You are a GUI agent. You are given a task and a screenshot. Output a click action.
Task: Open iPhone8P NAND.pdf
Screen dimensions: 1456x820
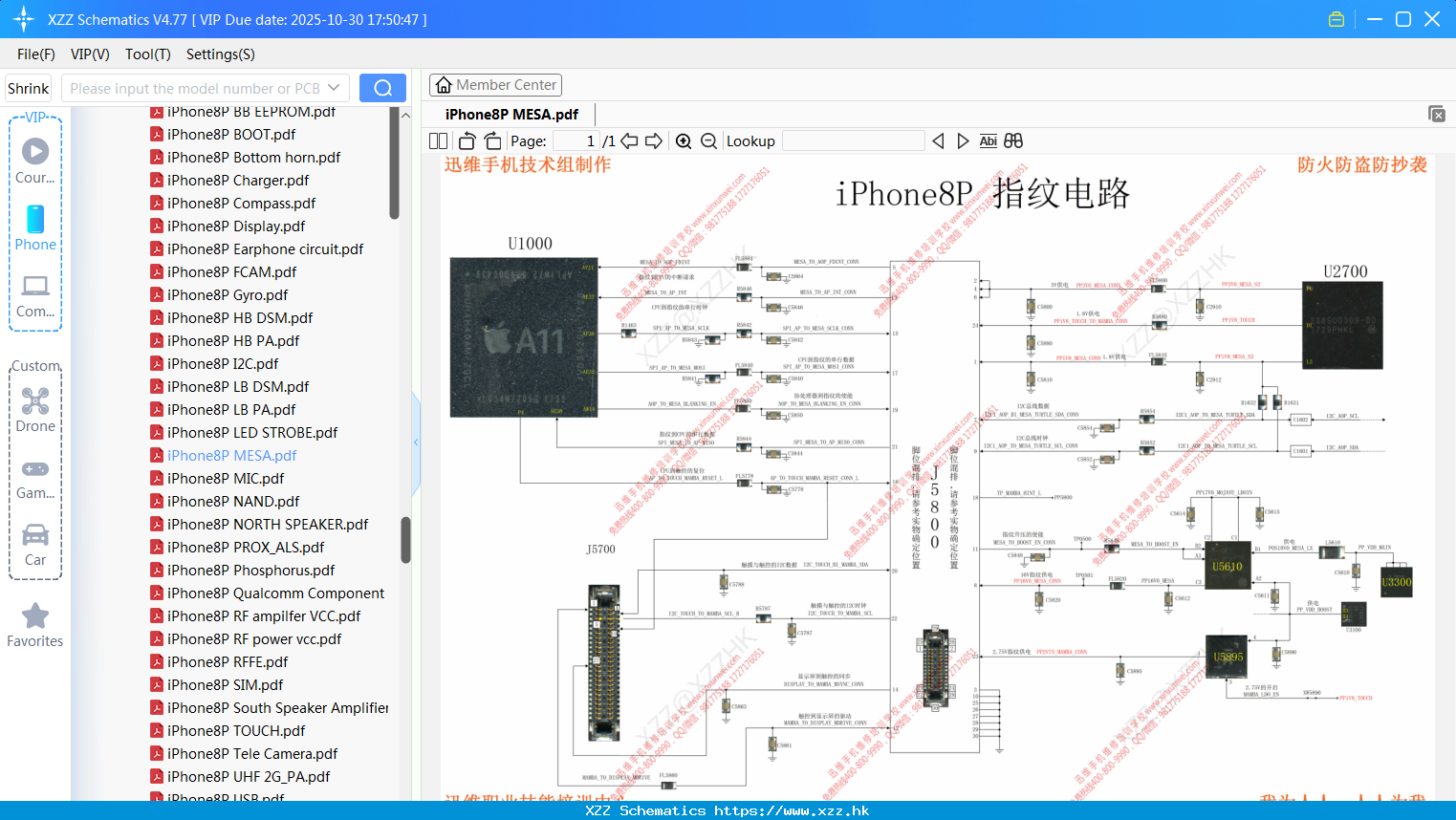[x=233, y=502]
